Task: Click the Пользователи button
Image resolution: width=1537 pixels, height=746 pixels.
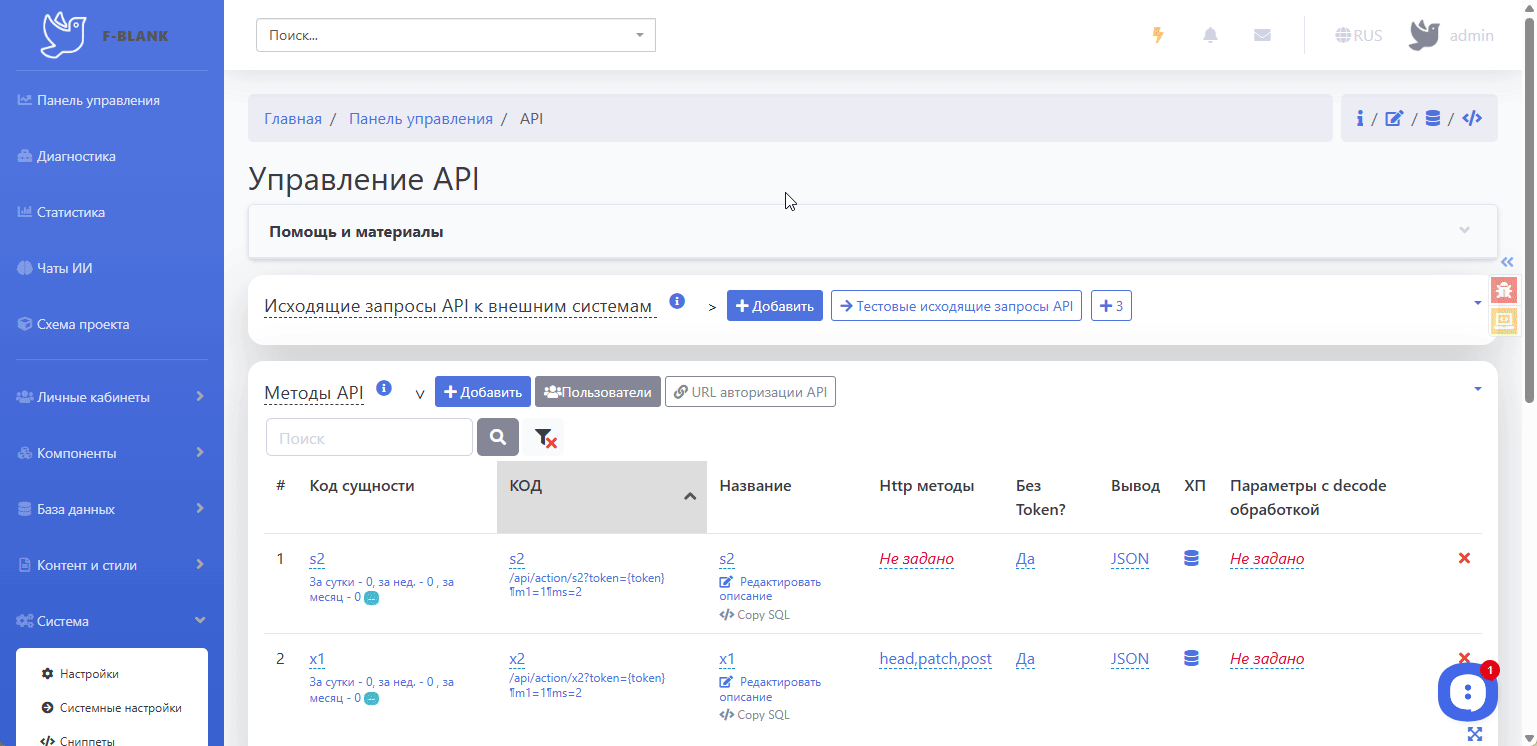Action: click(x=597, y=392)
